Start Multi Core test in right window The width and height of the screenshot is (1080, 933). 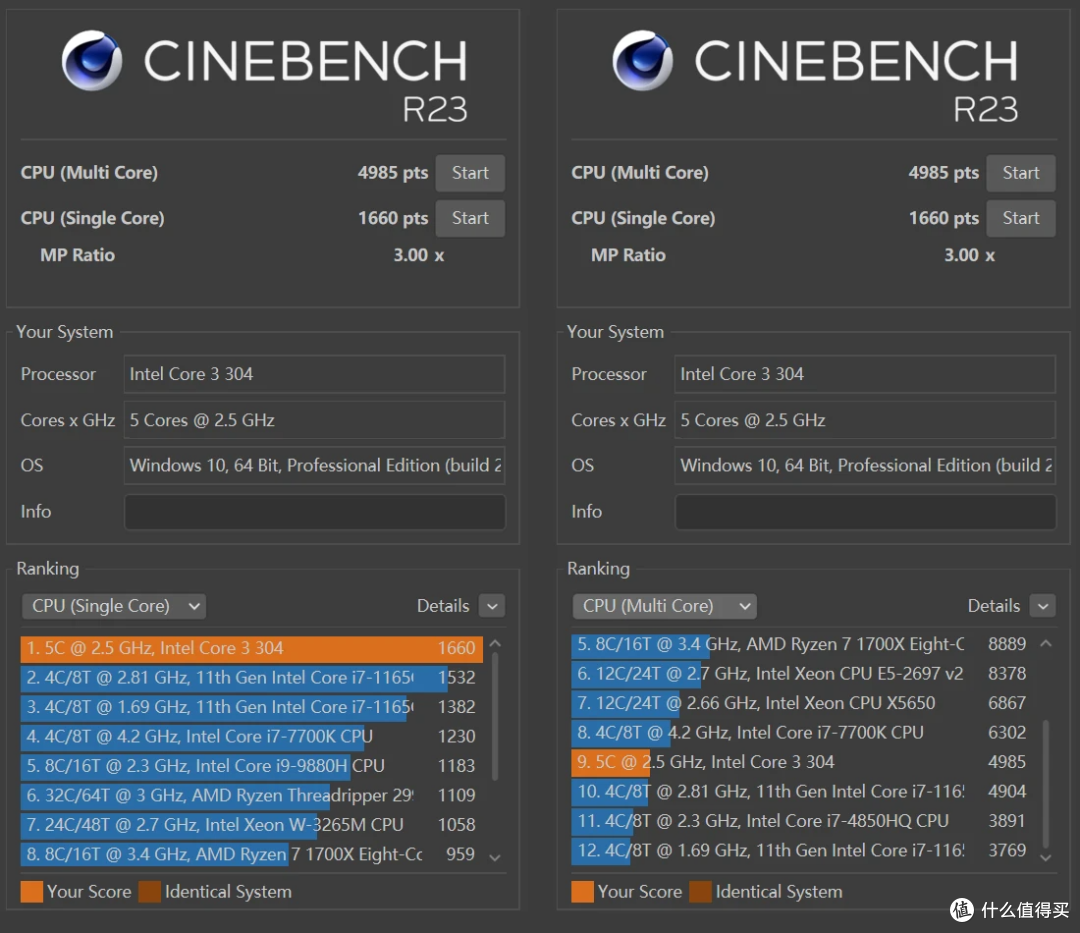(1021, 173)
